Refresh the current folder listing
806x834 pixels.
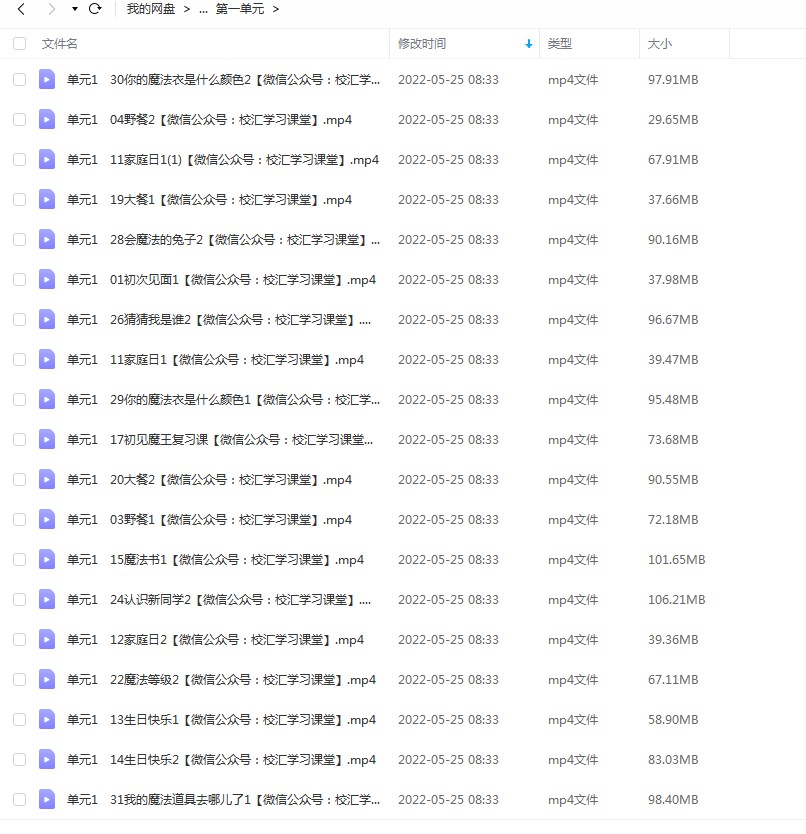[x=95, y=9]
